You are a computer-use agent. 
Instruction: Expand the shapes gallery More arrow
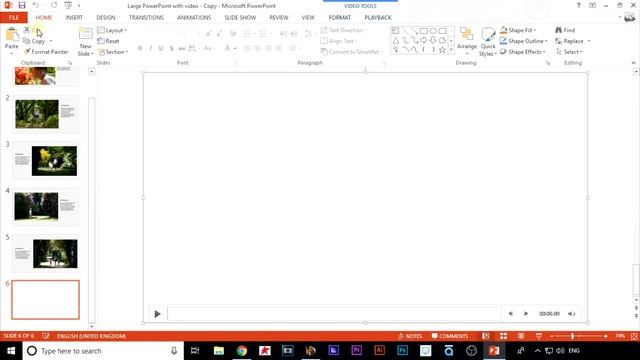click(451, 50)
